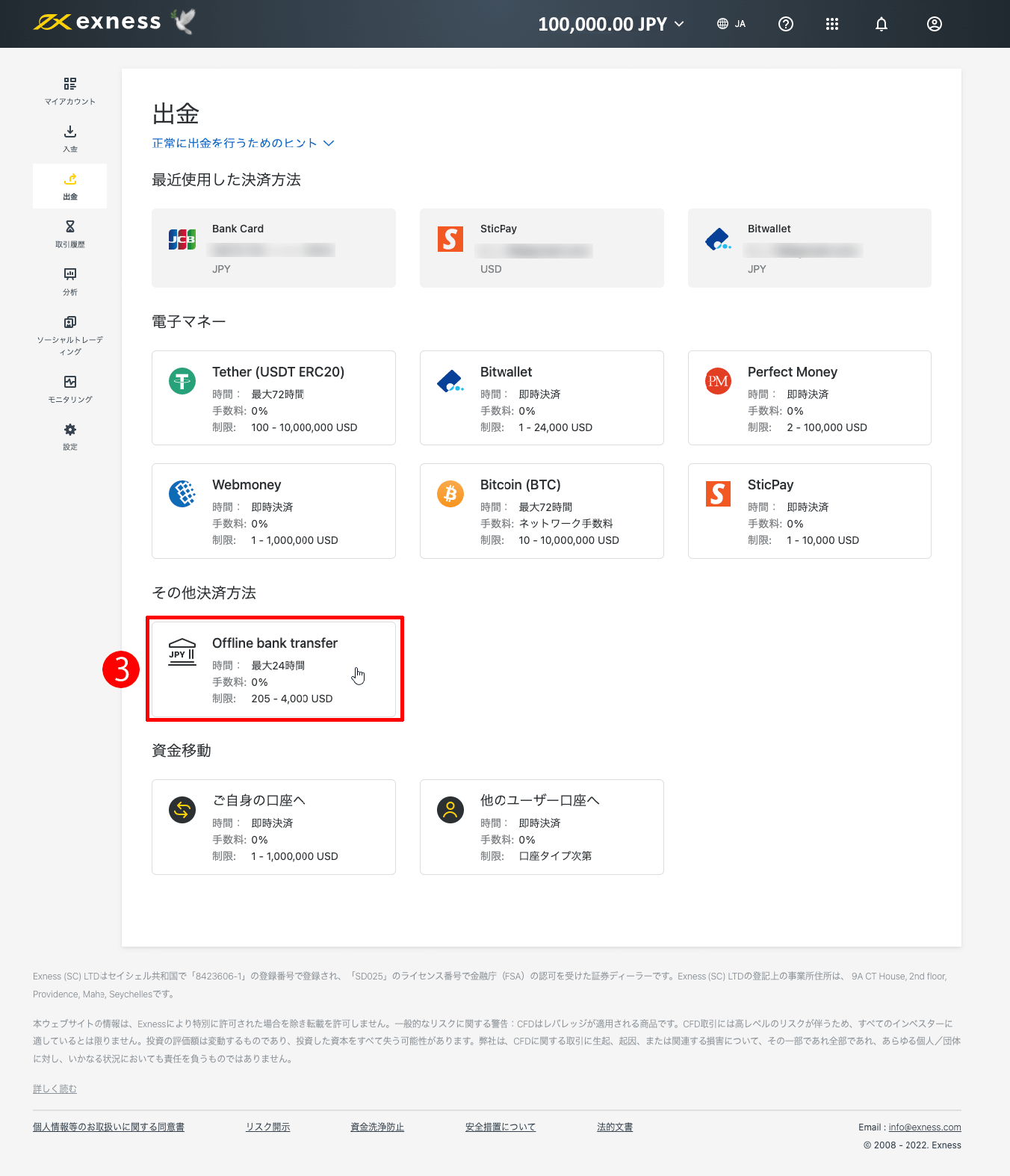Choose Offline bank transfer withdrawal

pyautogui.click(x=273, y=669)
